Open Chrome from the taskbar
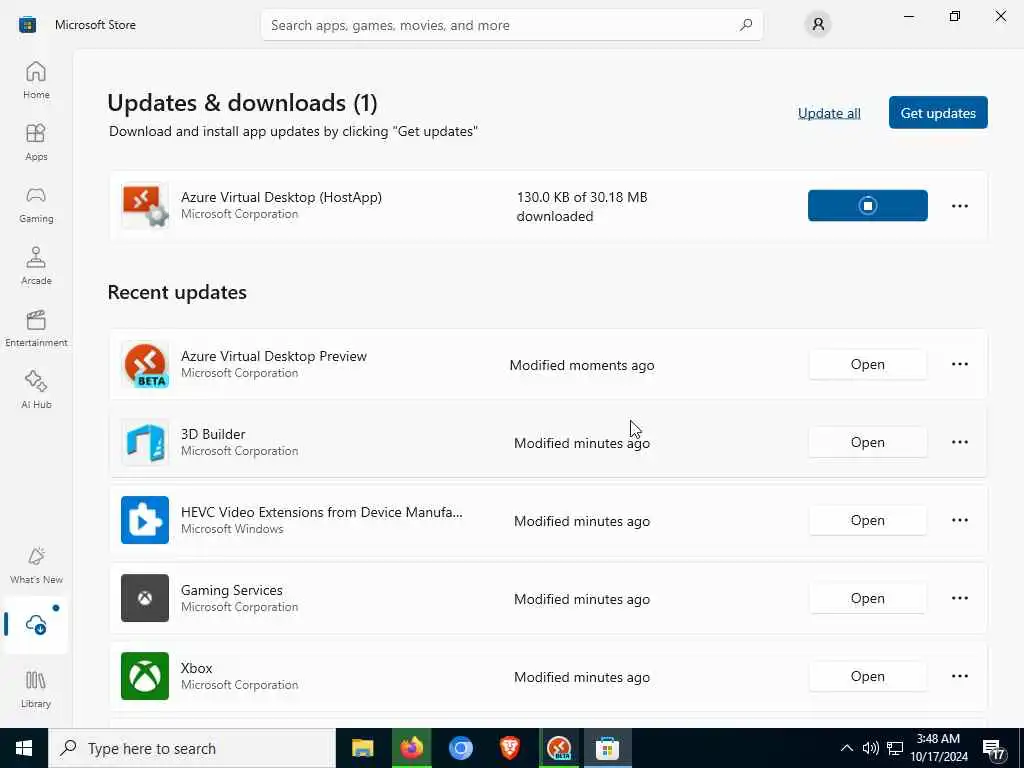This screenshot has height=768, width=1024. point(460,748)
